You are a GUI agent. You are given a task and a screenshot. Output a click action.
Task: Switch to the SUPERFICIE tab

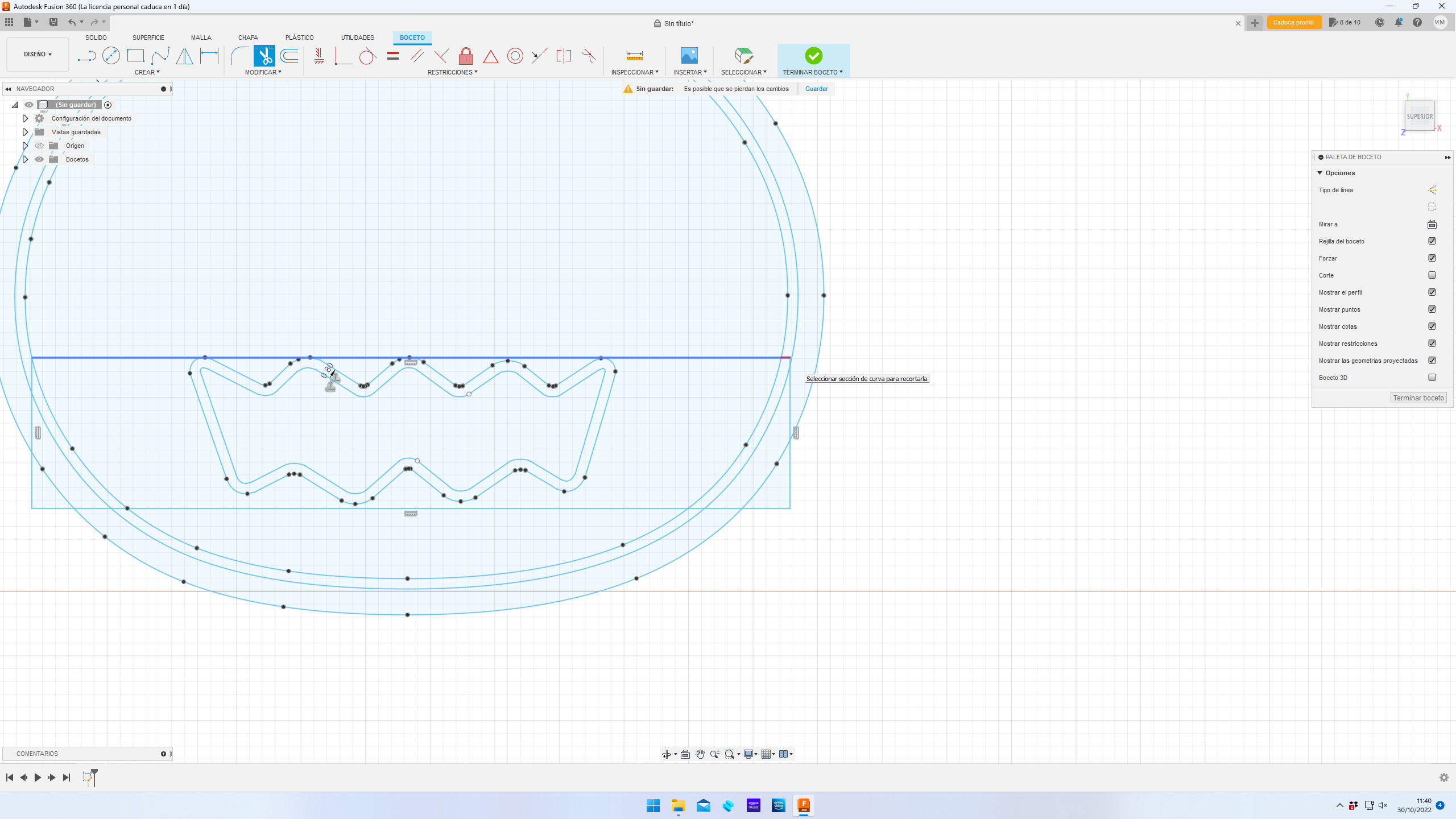pyautogui.click(x=148, y=38)
